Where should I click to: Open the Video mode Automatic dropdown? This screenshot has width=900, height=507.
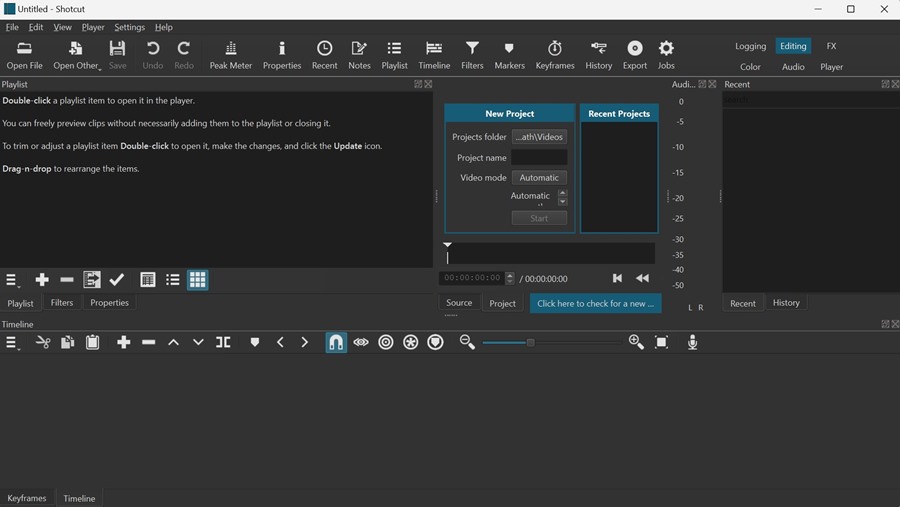coord(539,178)
